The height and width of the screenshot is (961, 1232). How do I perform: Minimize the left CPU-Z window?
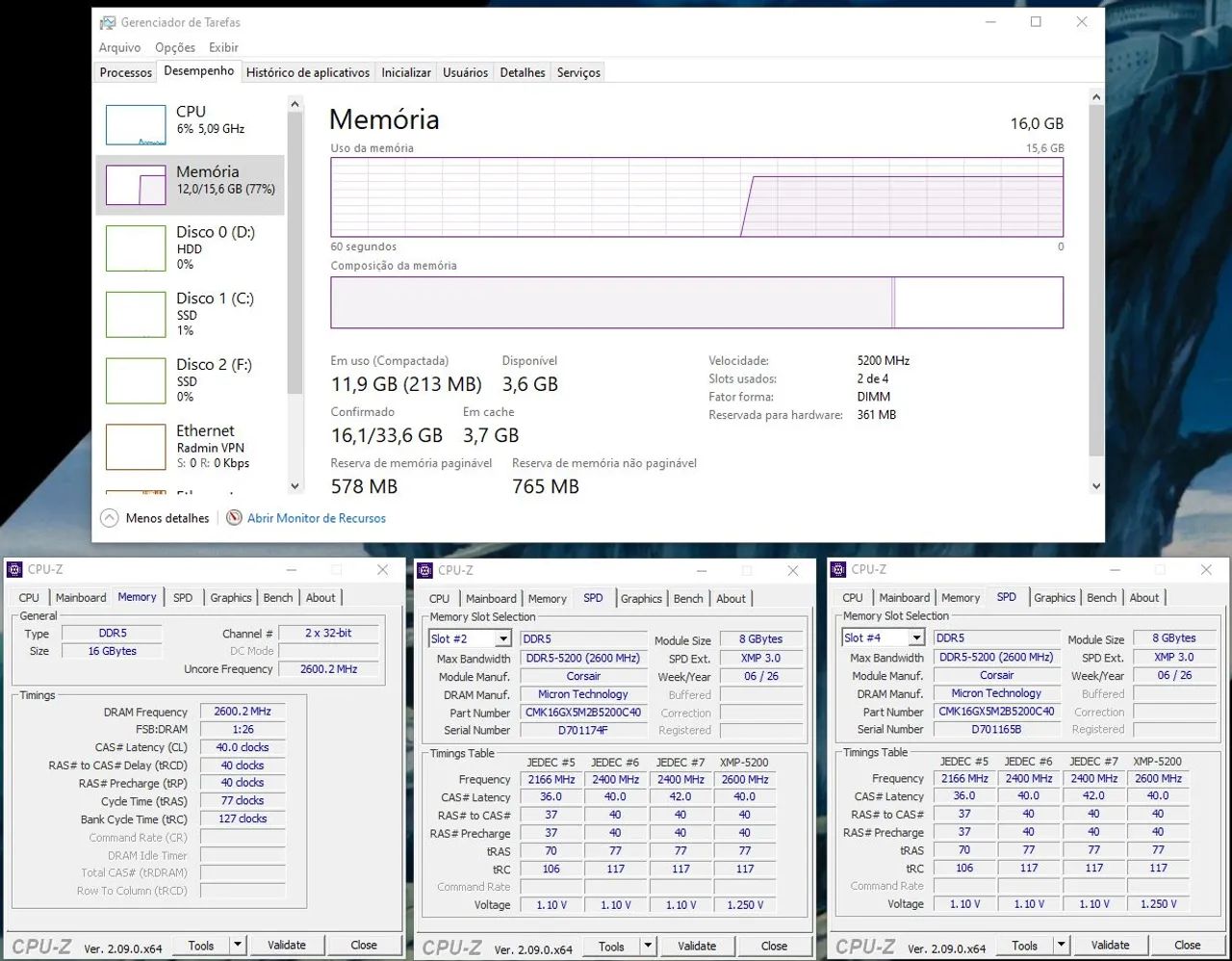coord(292,570)
